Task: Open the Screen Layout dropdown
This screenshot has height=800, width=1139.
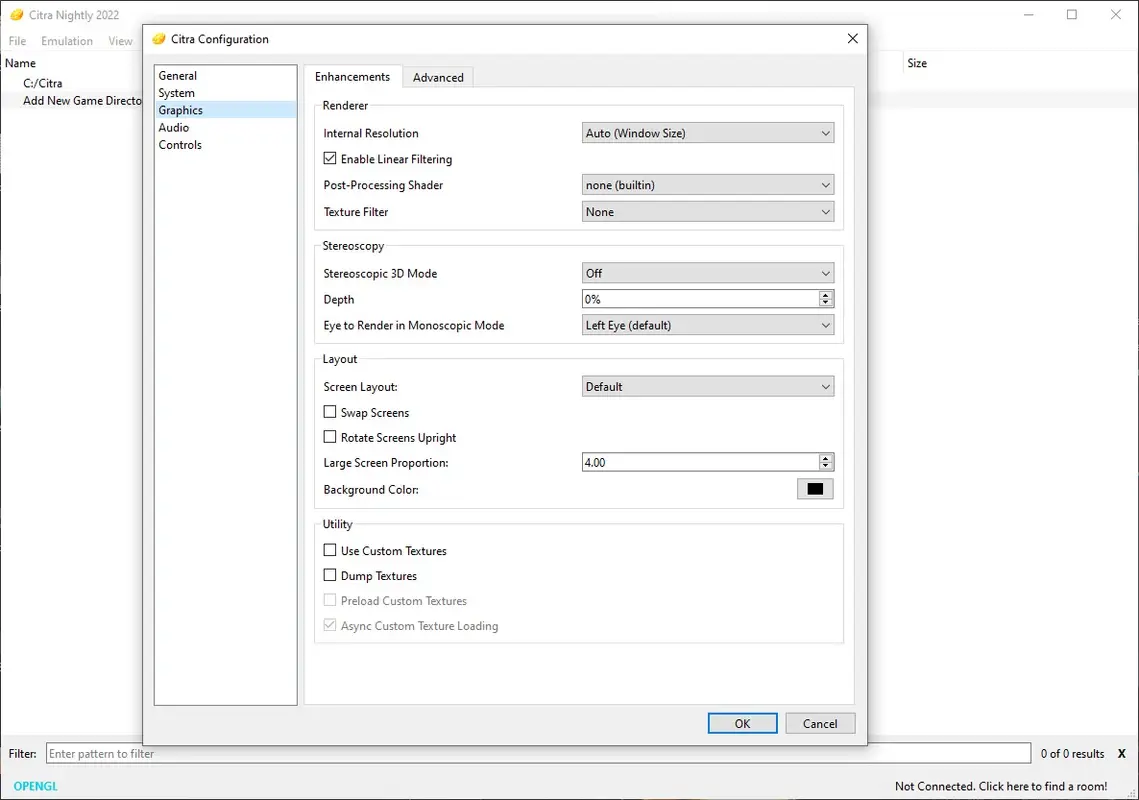Action: [x=708, y=386]
